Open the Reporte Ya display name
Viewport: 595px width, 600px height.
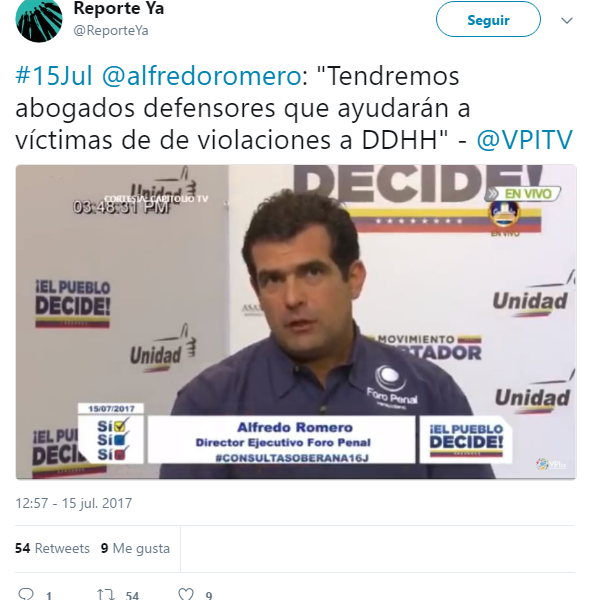(x=119, y=8)
